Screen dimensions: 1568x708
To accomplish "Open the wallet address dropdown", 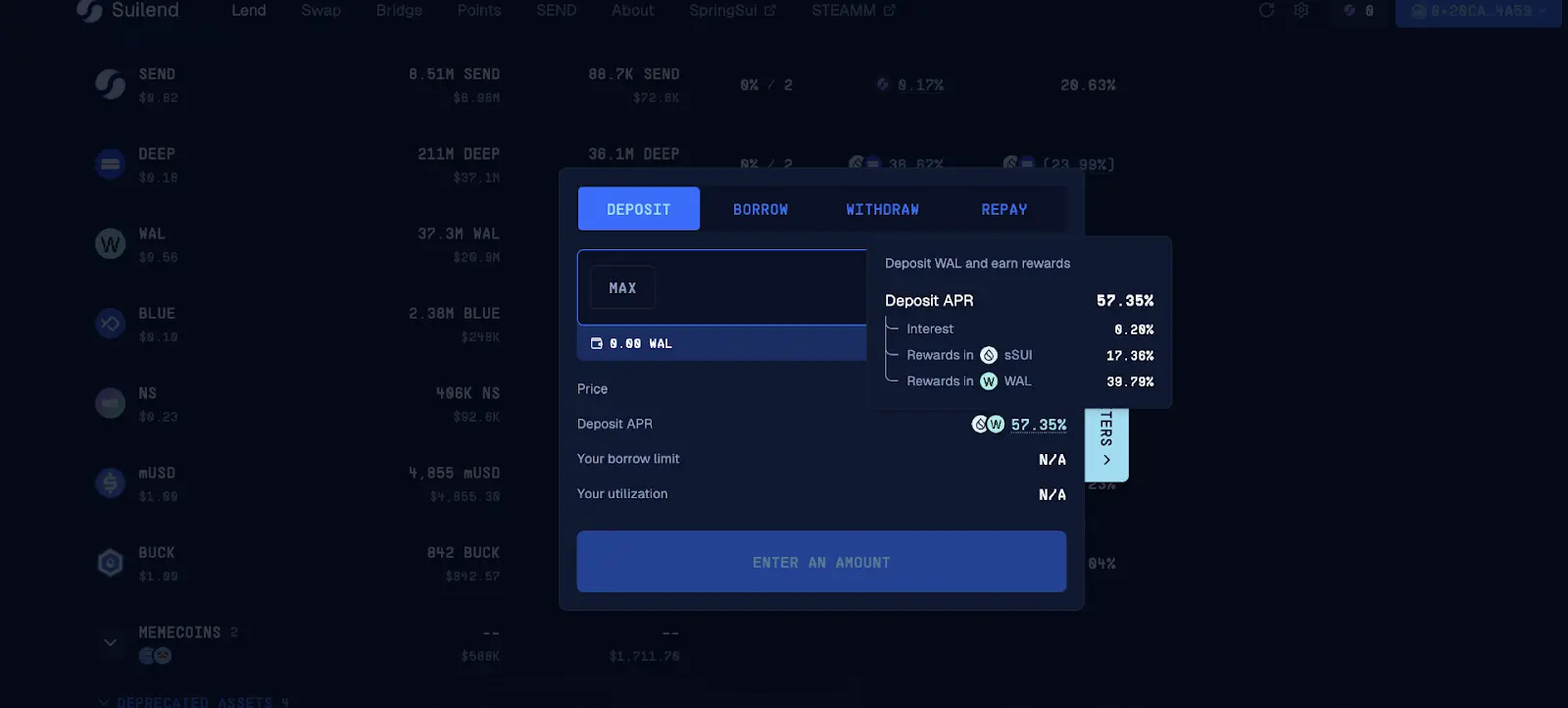I will tap(1478, 12).
